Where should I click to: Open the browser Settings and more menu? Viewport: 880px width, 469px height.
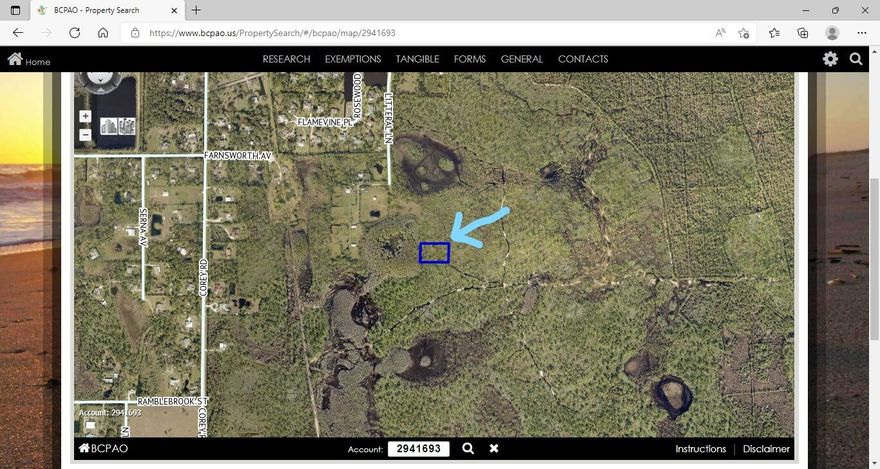click(x=861, y=33)
